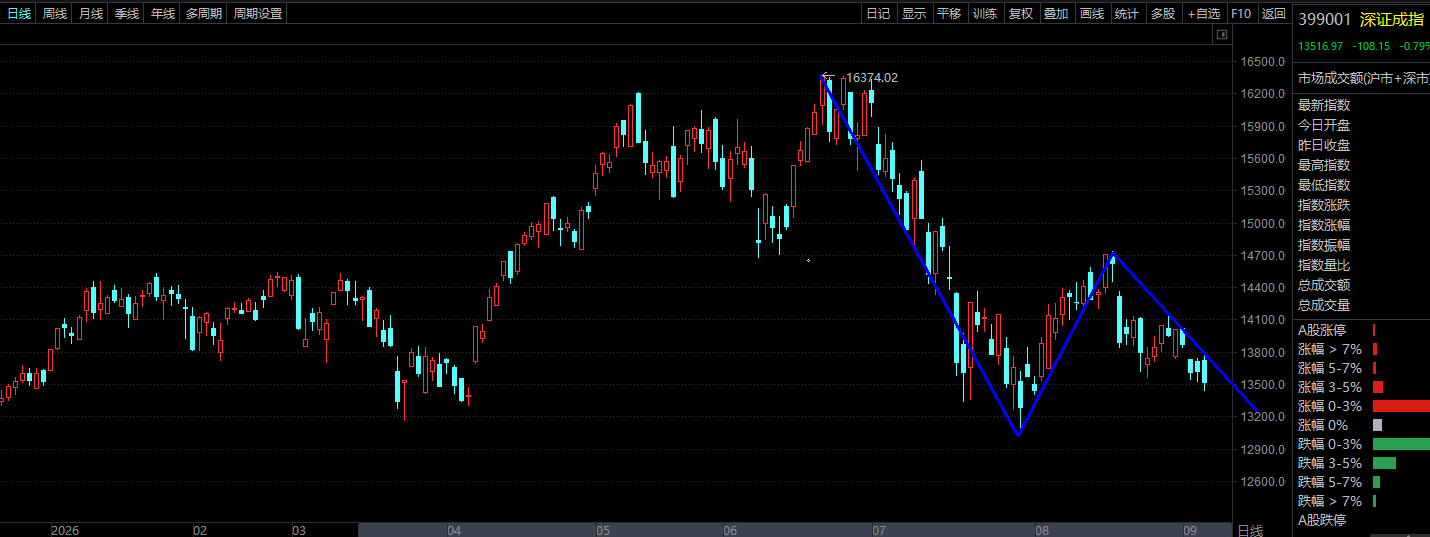Image resolution: width=1430 pixels, height=537 pixels.
Task: Activate the 平移 pan tool
Action: click(x=949, y=13)
